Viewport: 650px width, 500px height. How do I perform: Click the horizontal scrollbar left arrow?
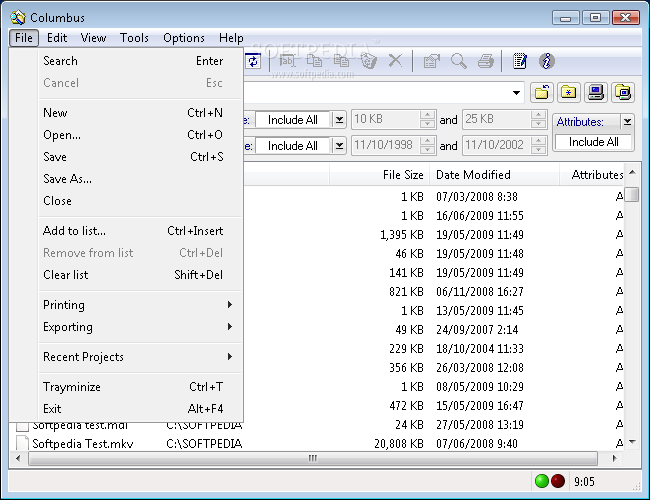tap(18, 458)
